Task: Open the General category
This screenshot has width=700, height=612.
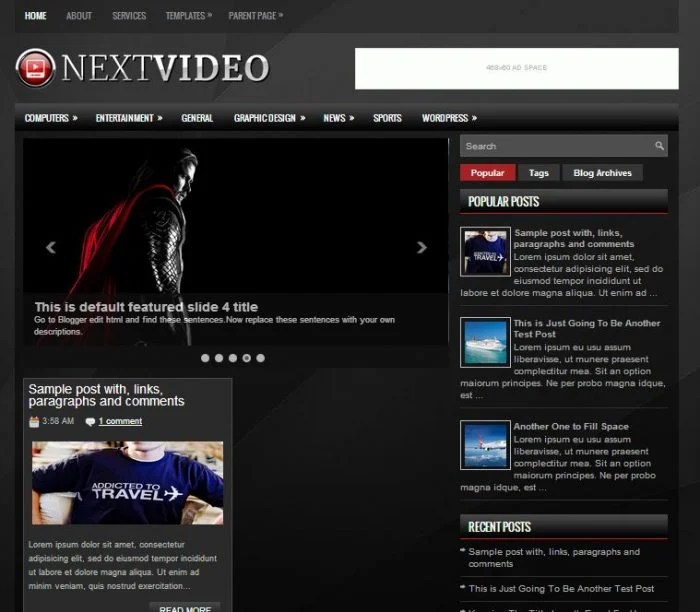Action: [x=197, y=118]
